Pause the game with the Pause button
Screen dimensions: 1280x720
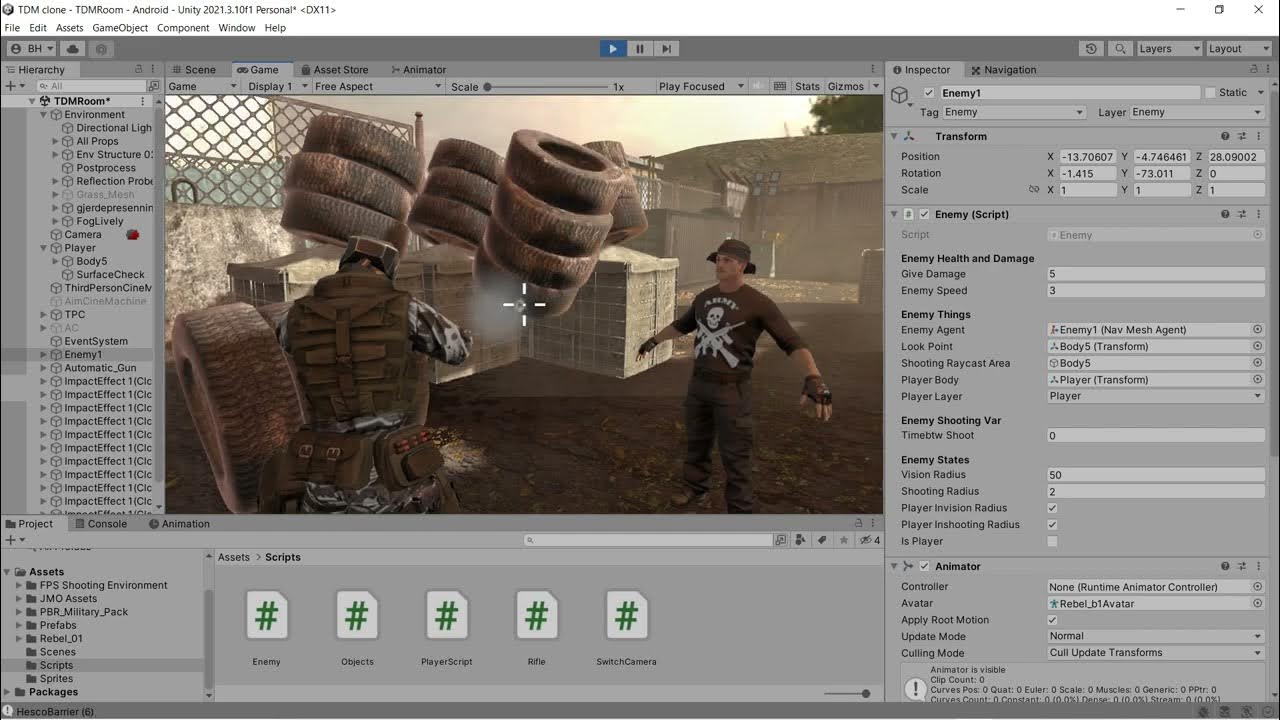[640, 48]
